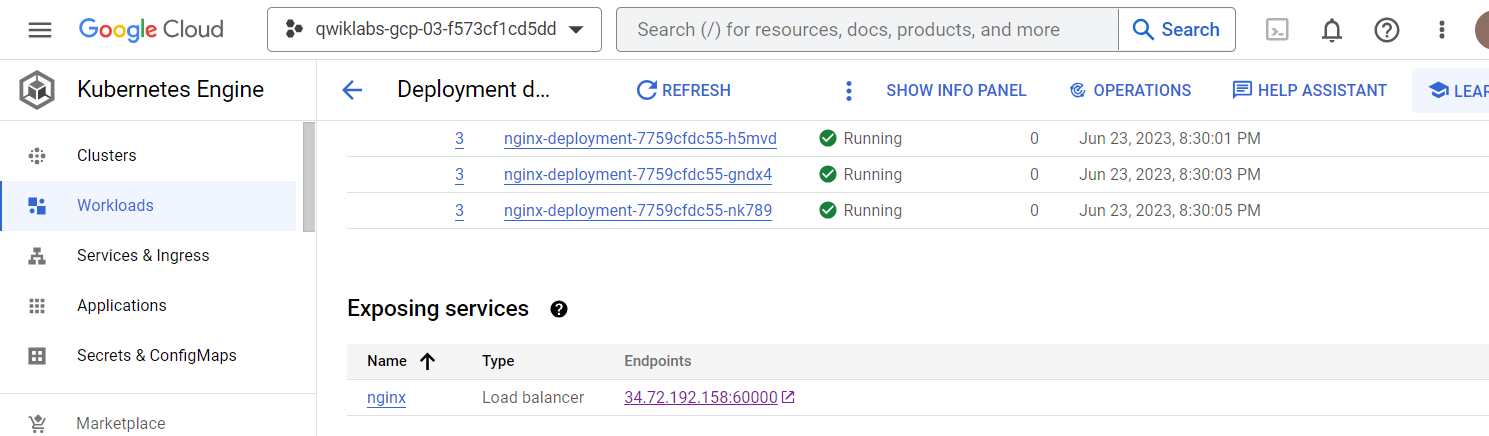Sort services by Name column
This screenshot has height=436, width=1489.
pos(386,361)
